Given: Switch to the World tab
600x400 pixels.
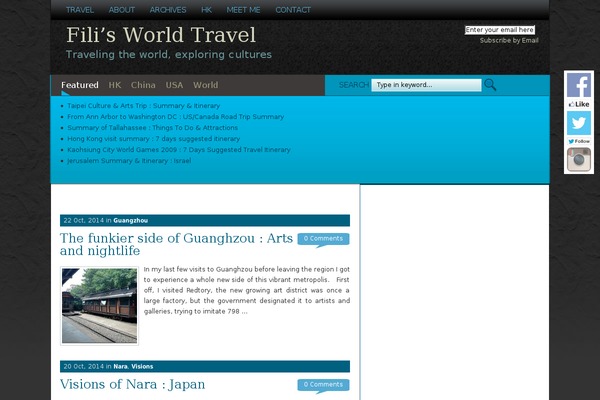Looking at the screenshot, I should coord(205,85).
